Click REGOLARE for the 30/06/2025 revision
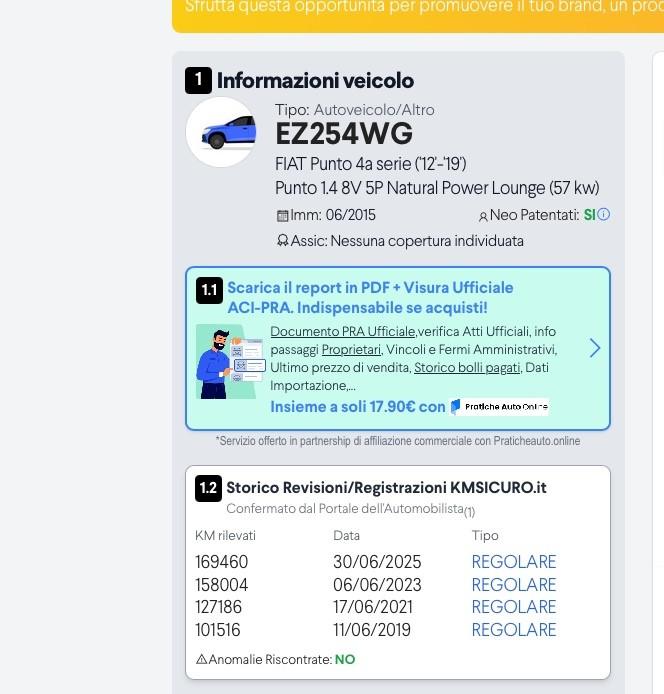 coord(513,562)
